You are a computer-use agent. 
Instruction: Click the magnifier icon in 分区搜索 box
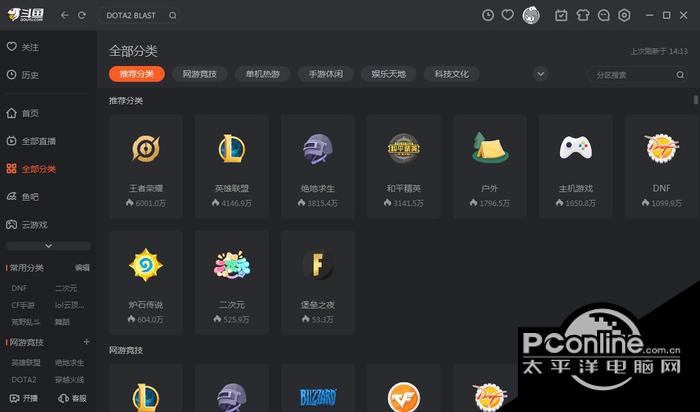[x=679, y=75]
